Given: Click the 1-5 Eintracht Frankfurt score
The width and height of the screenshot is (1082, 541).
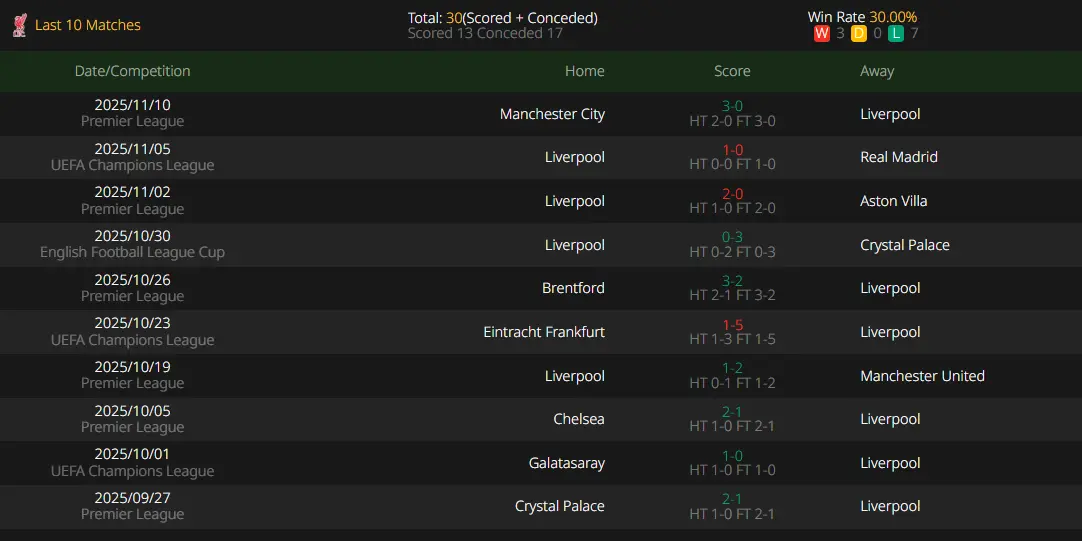Looking at the screenshot, I should tap(732, 325).
